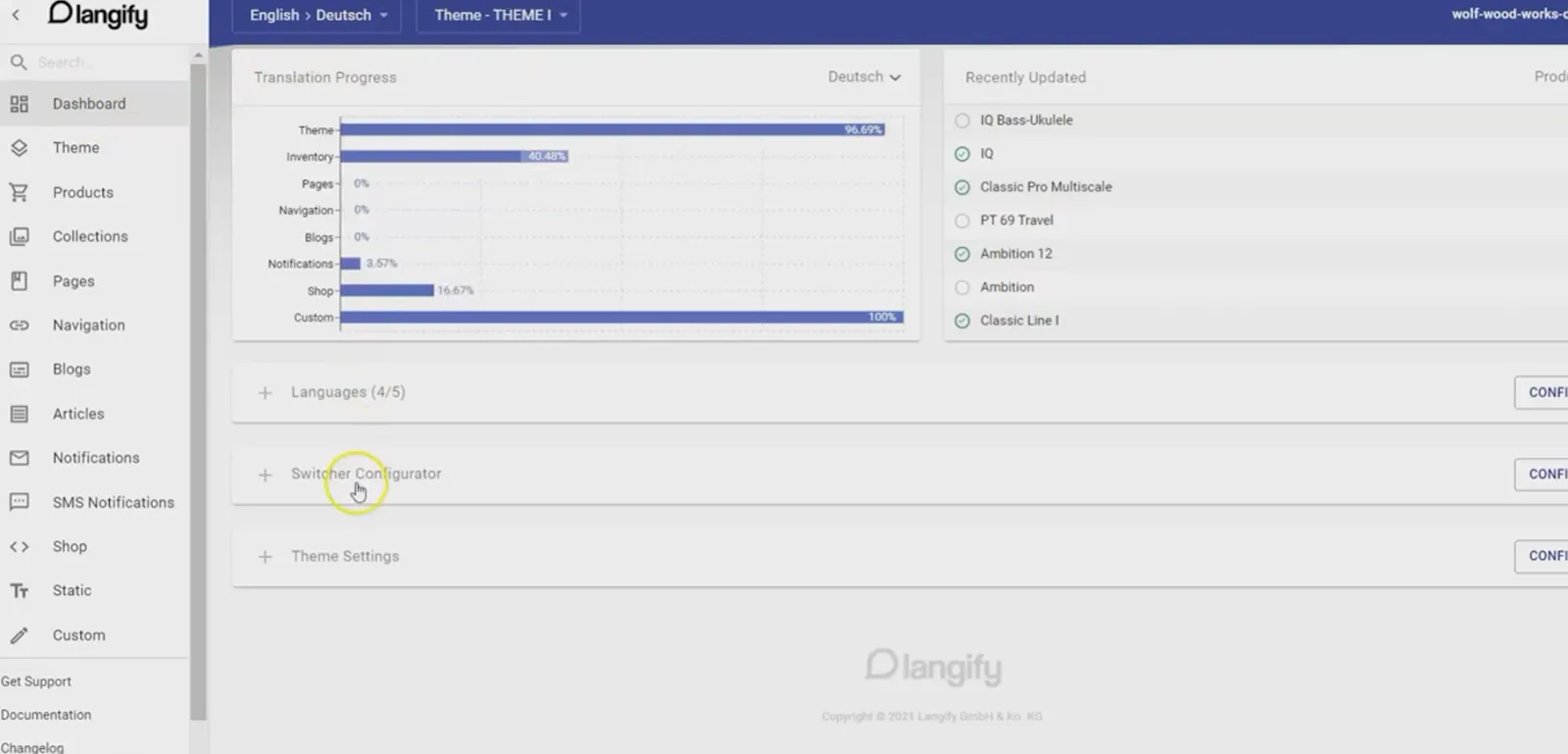This screenshot has height=754, width=1568.
Task: Click the Collections icon
Action: 19,236
